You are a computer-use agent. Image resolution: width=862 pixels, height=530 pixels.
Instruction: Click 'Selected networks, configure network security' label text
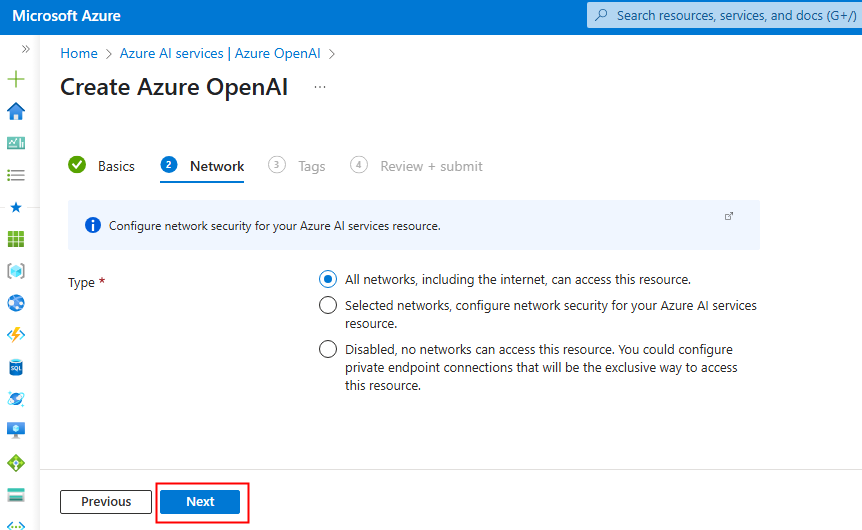(x=551, y=314)
